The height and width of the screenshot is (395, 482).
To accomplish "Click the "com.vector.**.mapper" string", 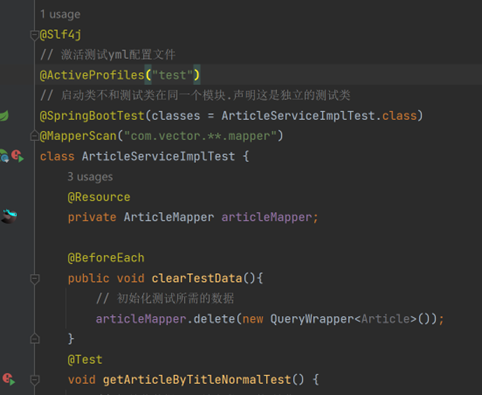I will click(200, 136).
